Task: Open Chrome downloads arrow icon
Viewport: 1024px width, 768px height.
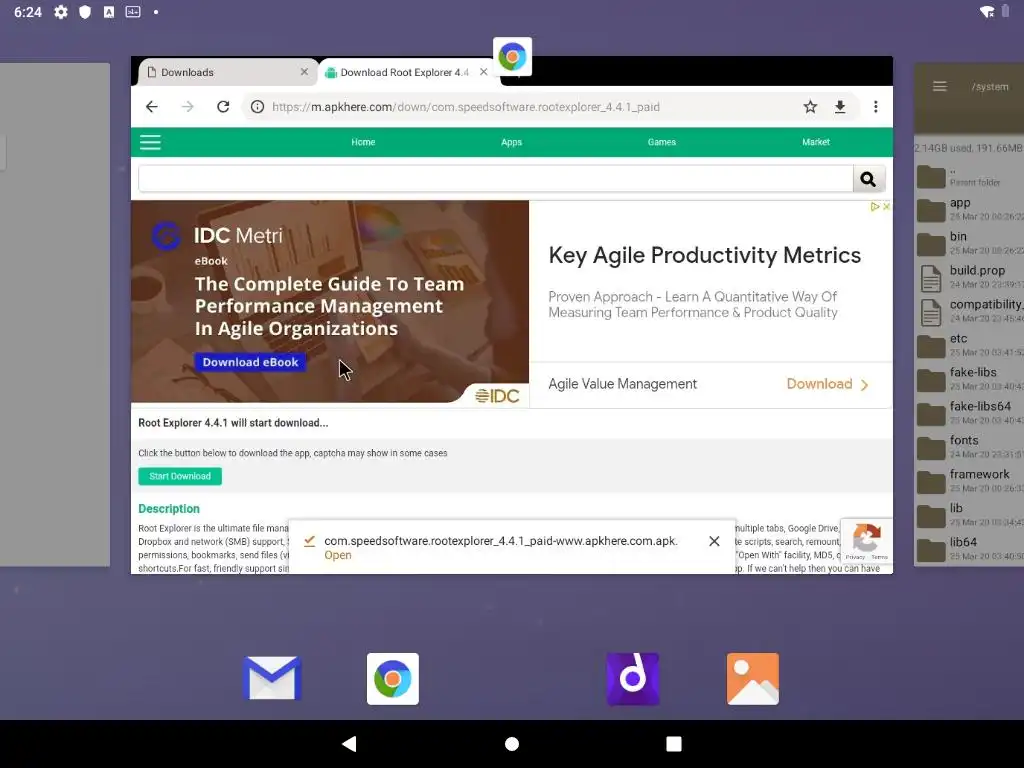Action: pyautogui.click(x=840, y=106)
